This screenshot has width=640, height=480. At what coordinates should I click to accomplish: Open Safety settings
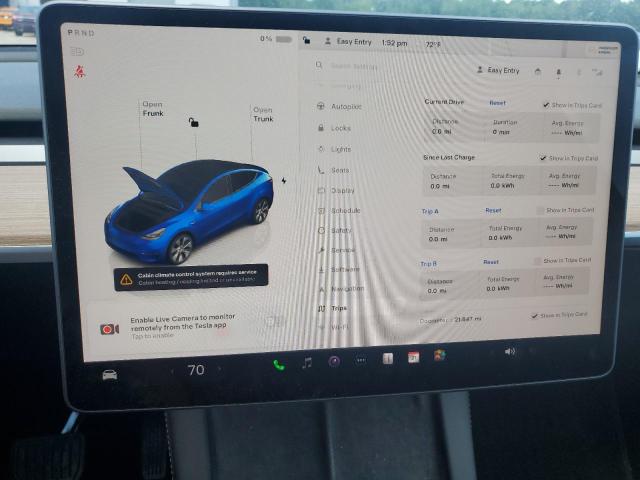[335, 230]
